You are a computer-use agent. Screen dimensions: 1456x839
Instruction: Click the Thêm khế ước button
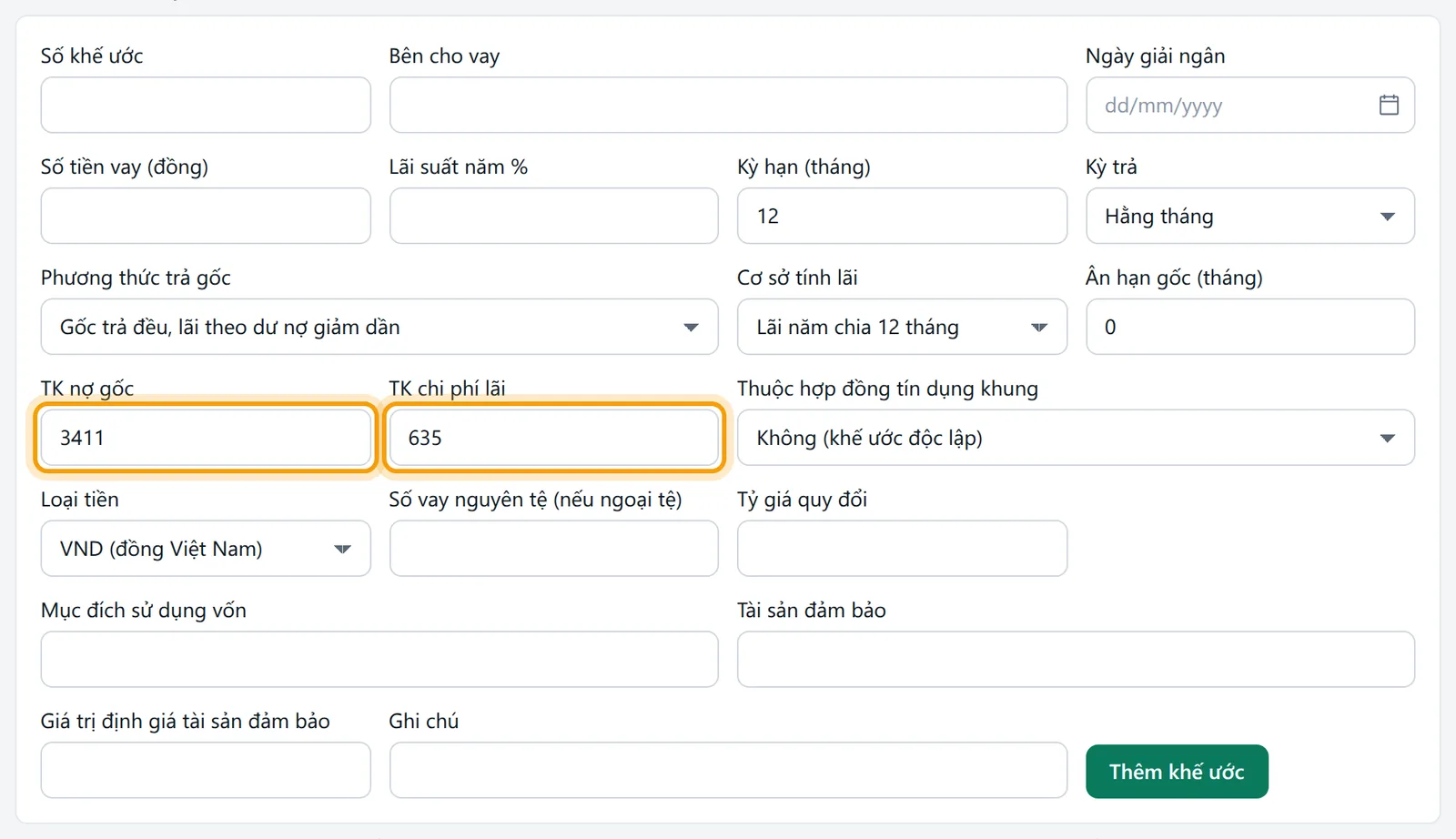(1177, 772)
